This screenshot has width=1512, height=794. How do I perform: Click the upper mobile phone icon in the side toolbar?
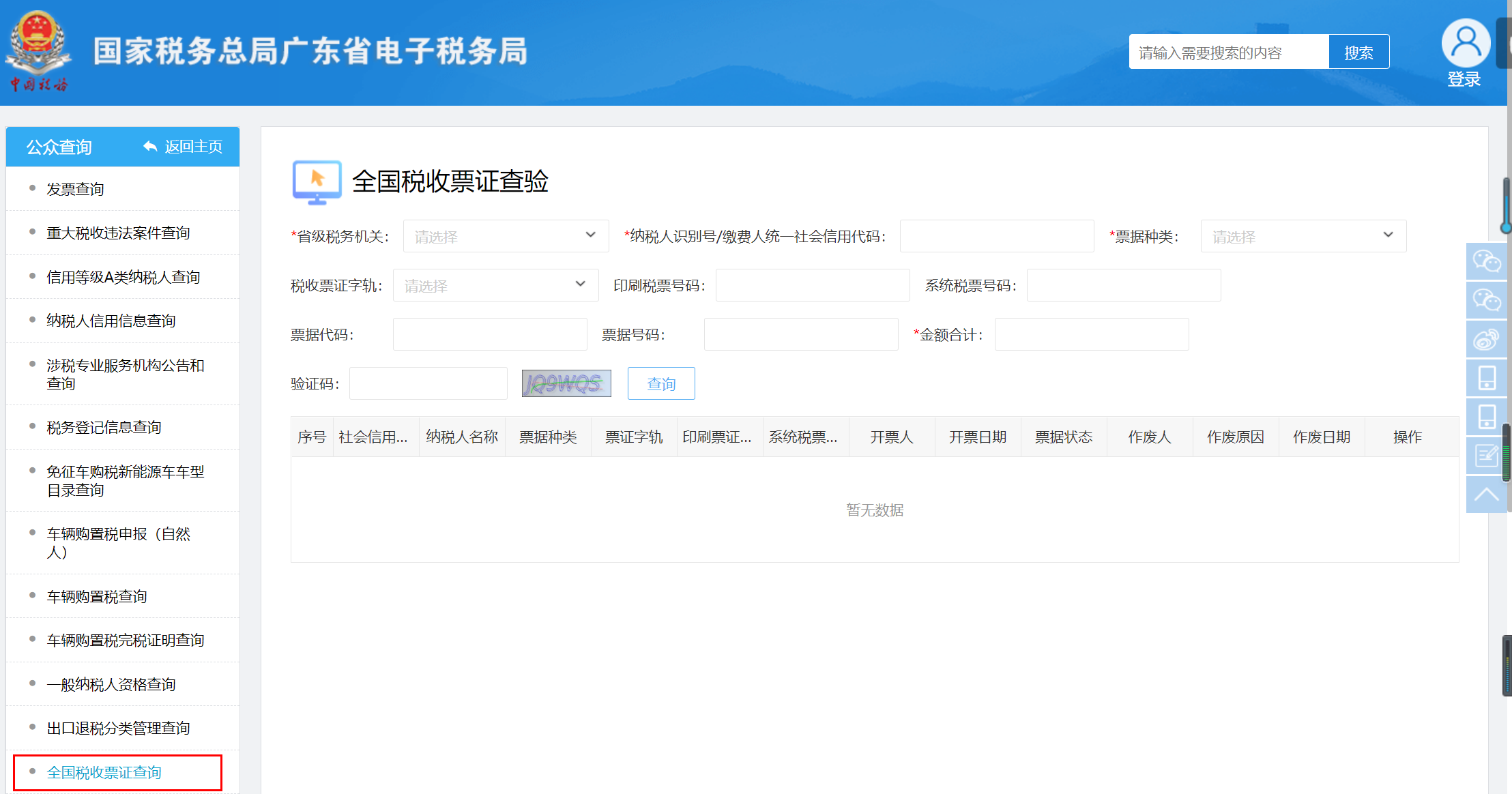point(1486,378)
